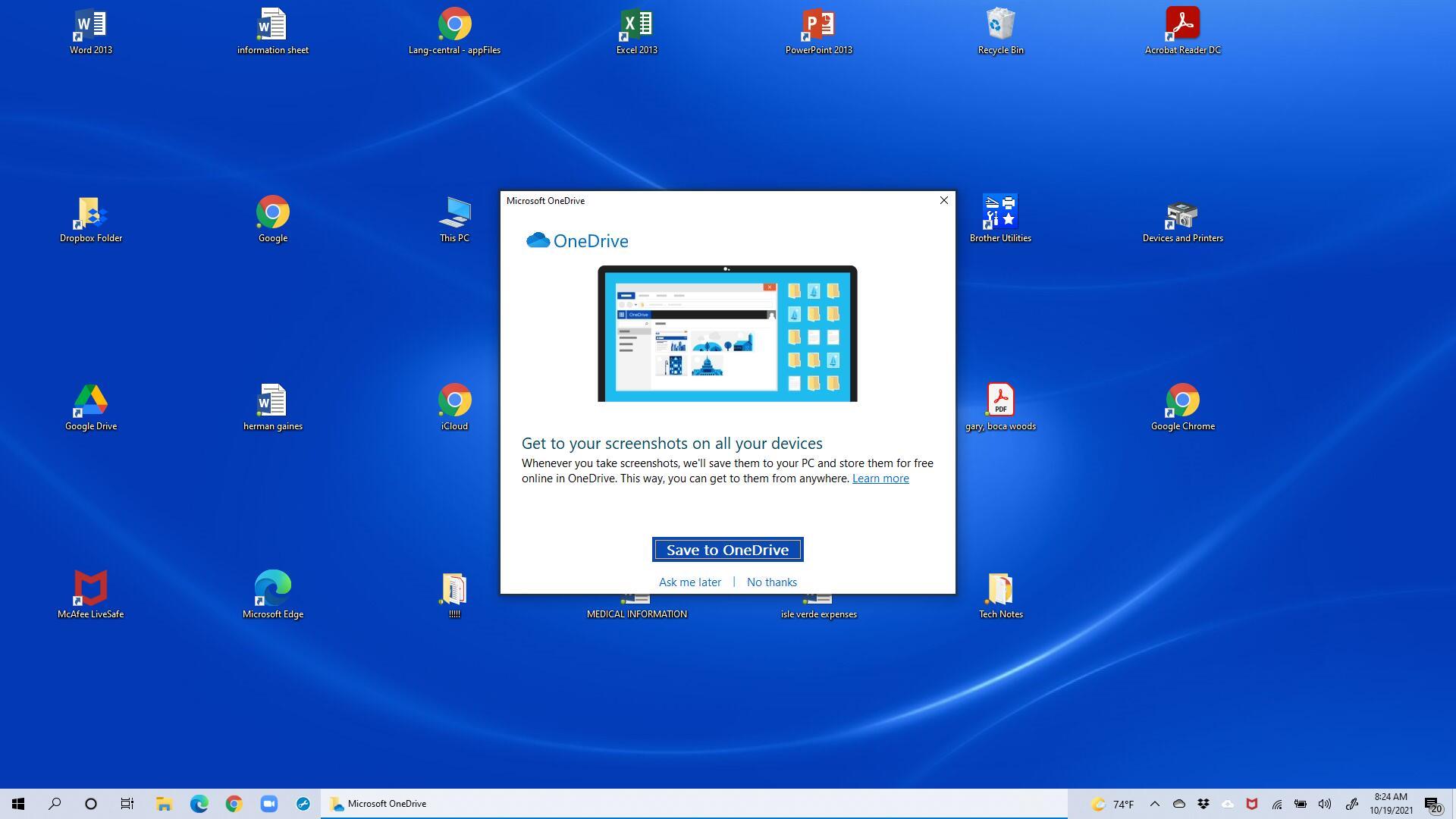The height and width of the screenshot is (819, 1456).
Task: Click the Microsoft OneDrive taskbar button
Action: point(693,804)
